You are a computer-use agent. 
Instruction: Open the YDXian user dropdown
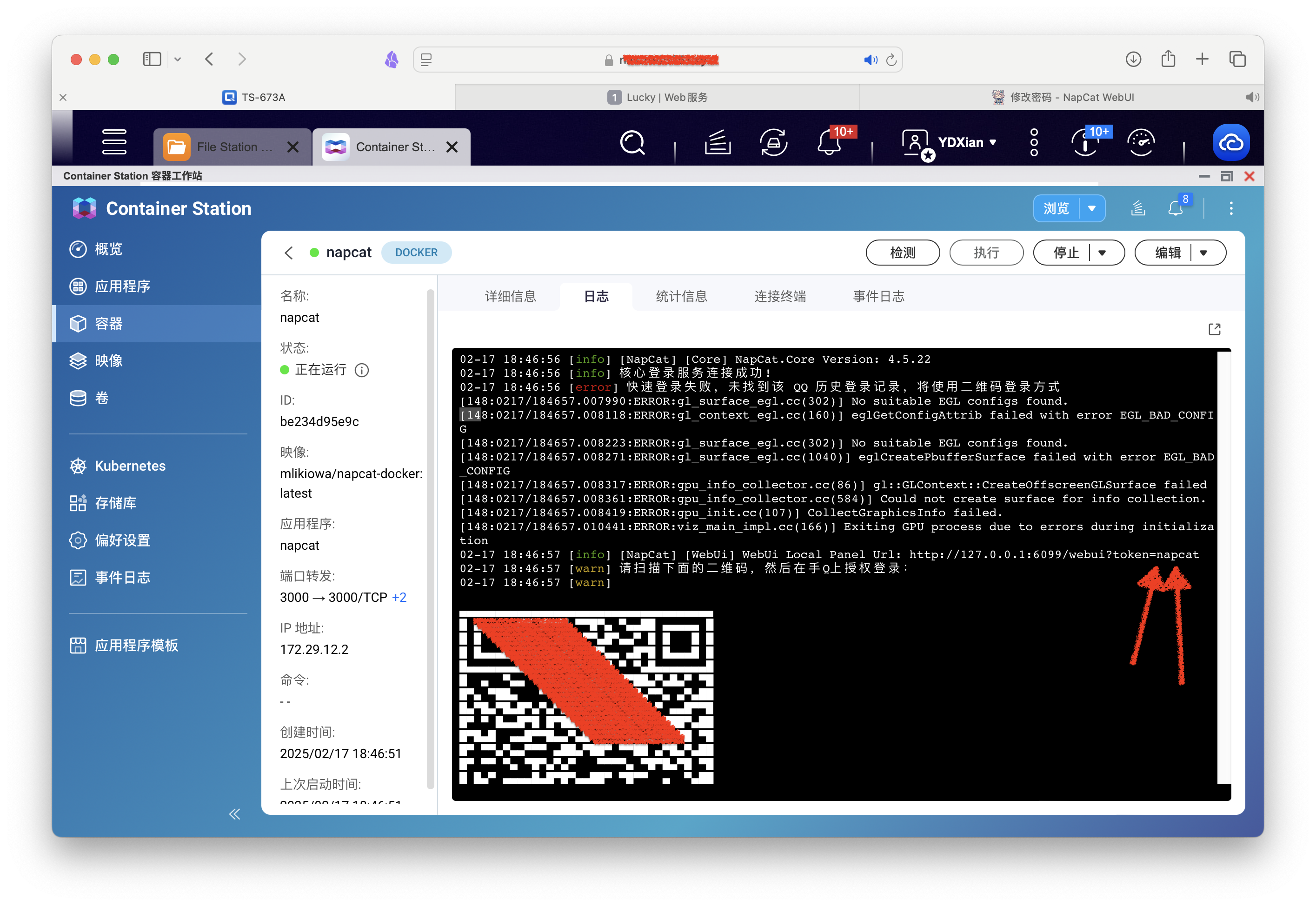coord(967,142)
